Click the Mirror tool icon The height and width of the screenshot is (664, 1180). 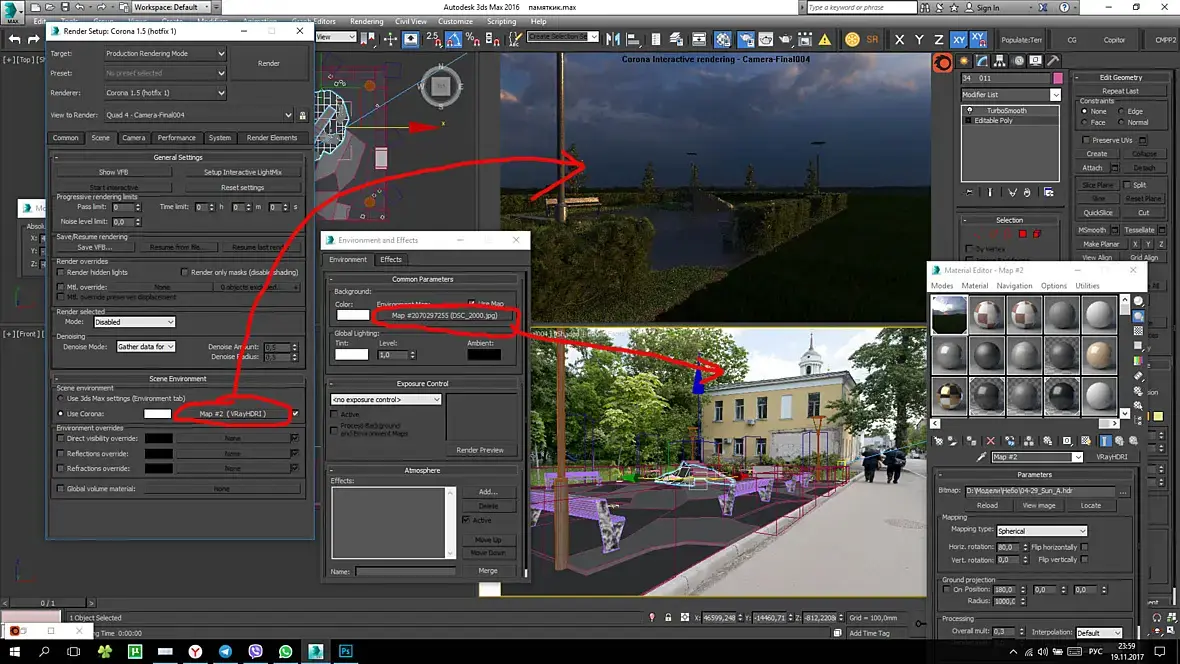[x=613, y=39]
